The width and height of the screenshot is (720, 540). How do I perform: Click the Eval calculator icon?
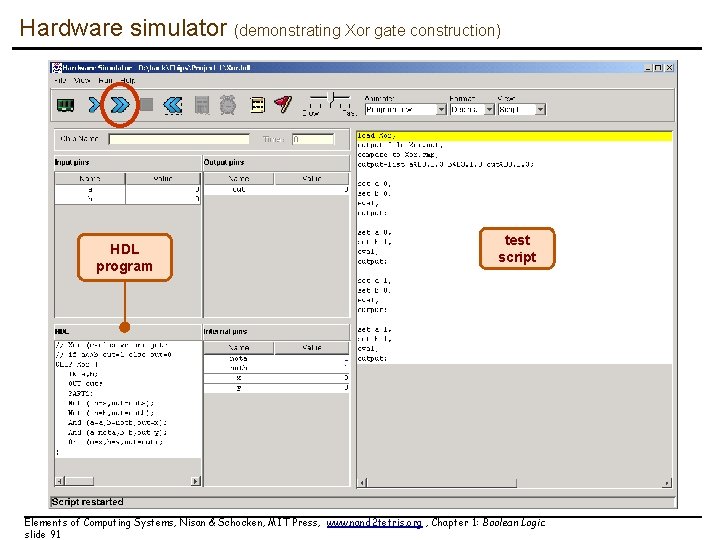[x=202, y=105]
